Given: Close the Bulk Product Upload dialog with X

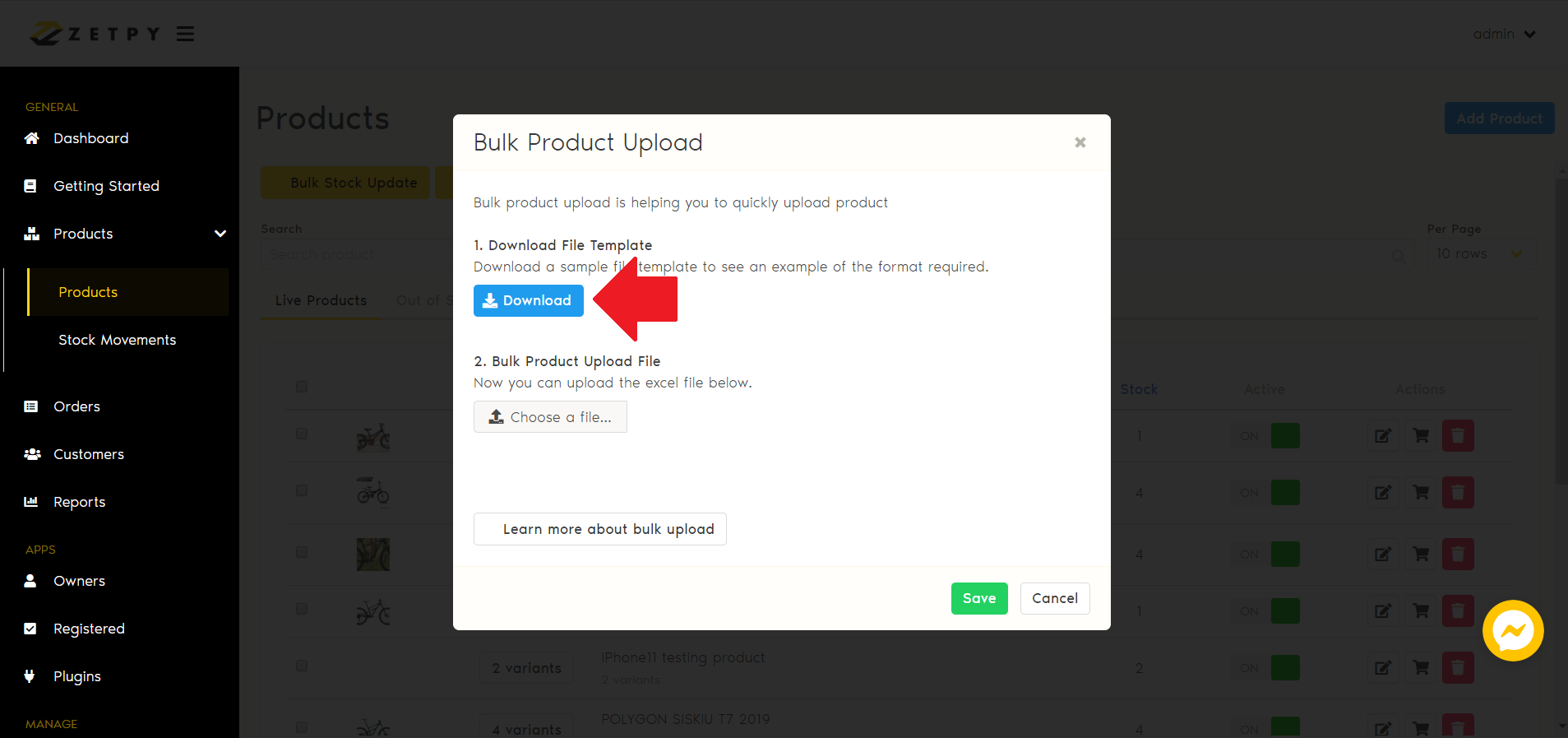Looking at the screenshot, I should click(1080, 142).
